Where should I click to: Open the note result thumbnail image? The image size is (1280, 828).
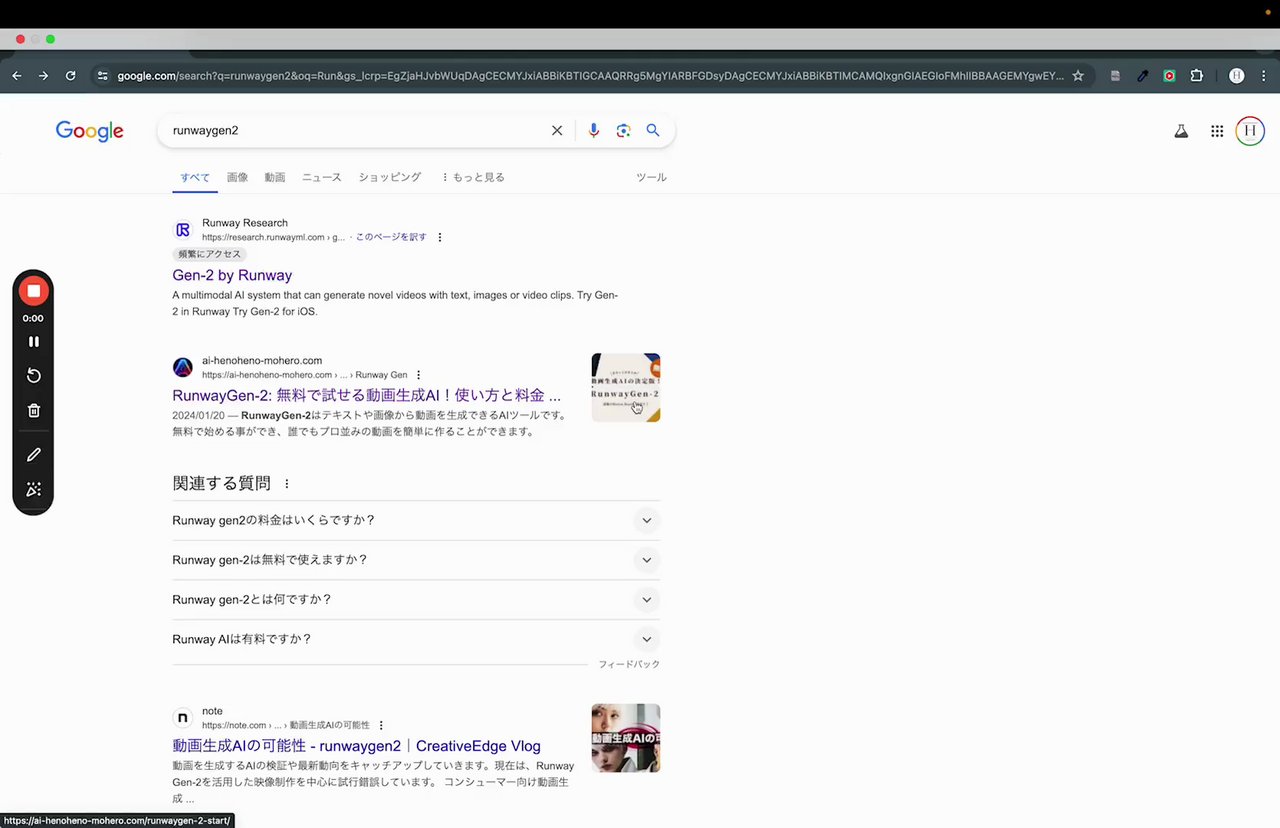coord(626,738)
